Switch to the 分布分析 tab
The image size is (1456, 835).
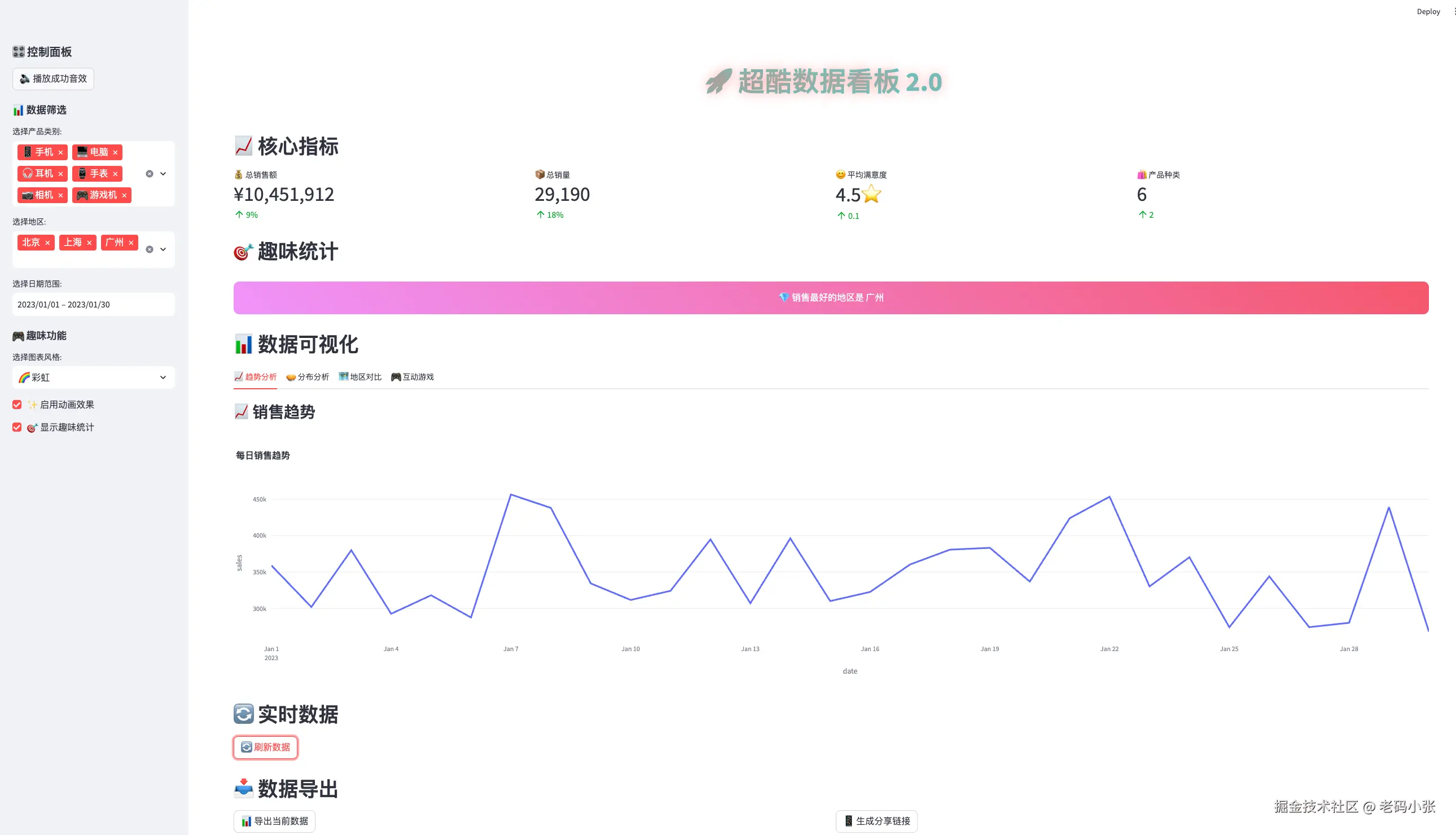(x=308, y=377)
